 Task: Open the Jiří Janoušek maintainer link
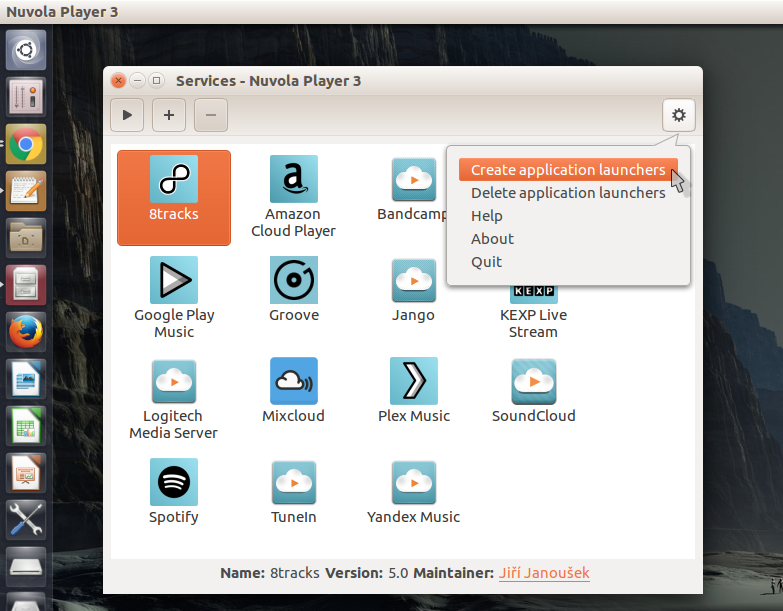click(544, 573)
